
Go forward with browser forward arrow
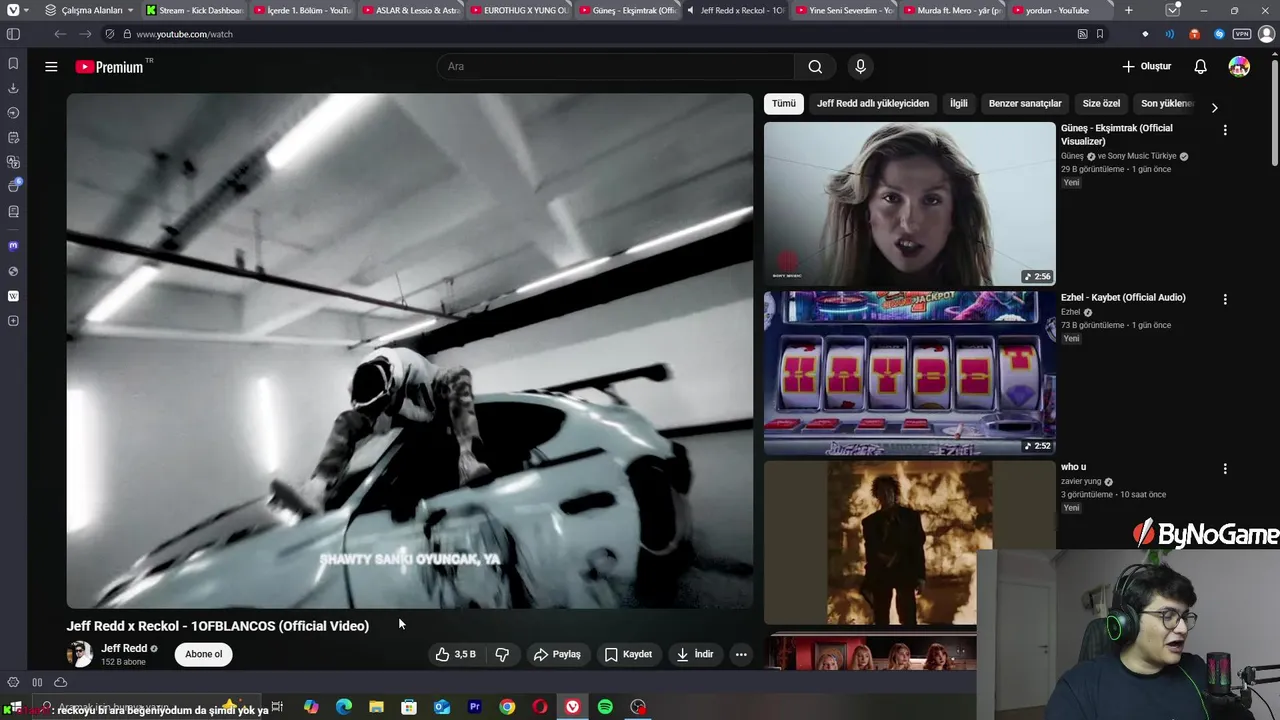click(x=85, y=34)
